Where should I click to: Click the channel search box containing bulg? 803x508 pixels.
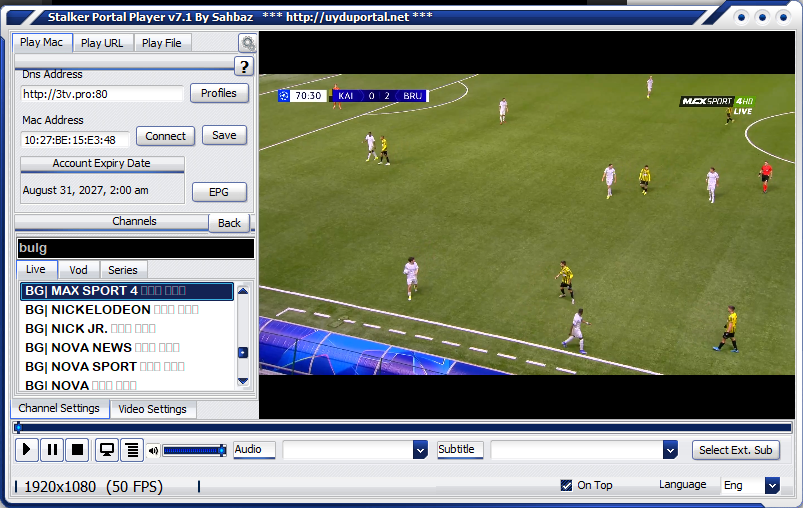136,248
